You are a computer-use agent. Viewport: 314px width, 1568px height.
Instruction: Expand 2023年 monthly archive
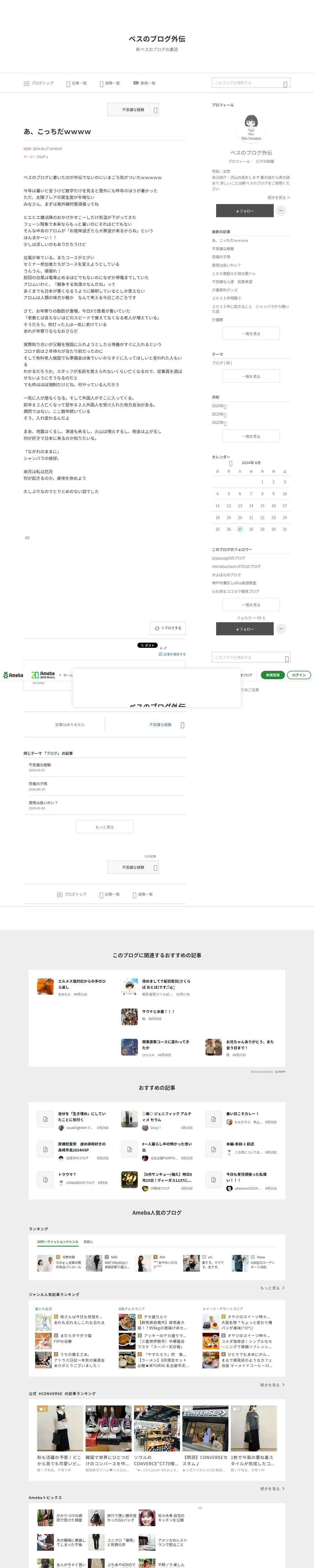(219, 414)
